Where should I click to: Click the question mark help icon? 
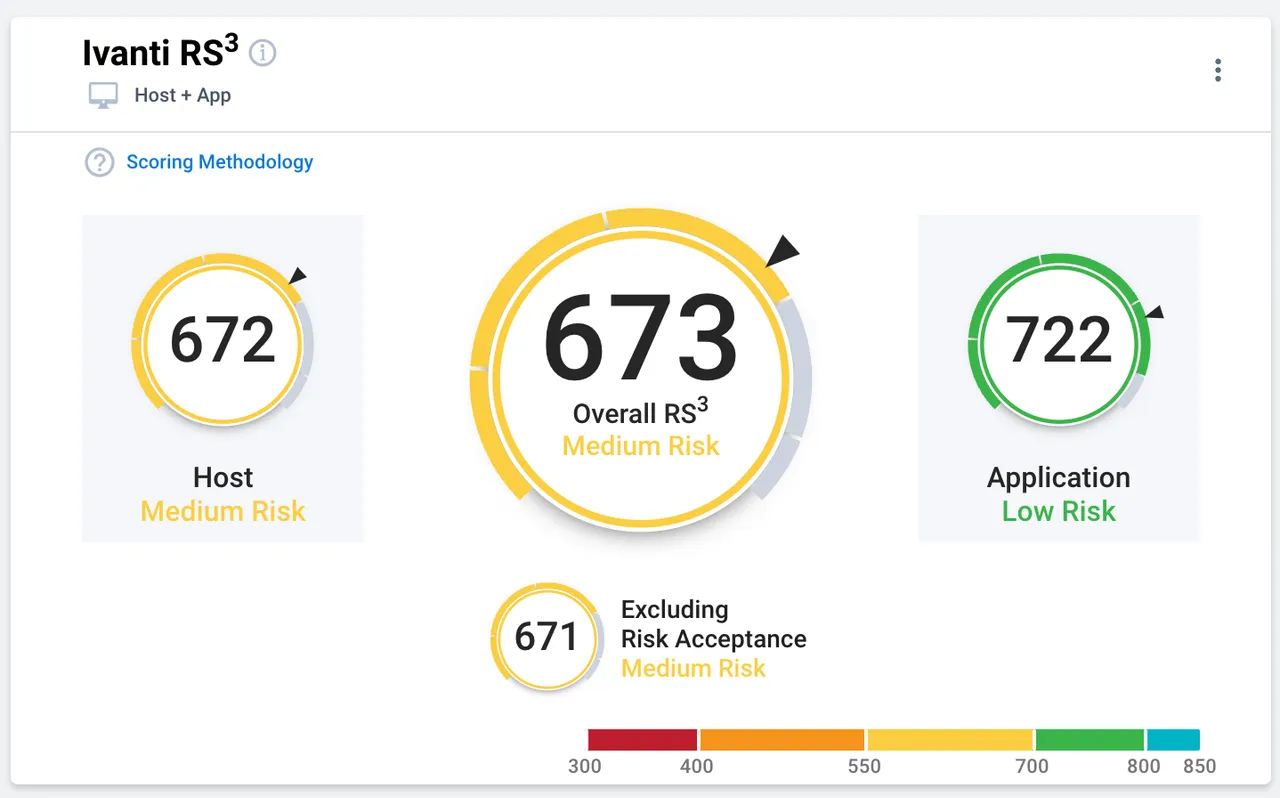(x=99, y=162)
